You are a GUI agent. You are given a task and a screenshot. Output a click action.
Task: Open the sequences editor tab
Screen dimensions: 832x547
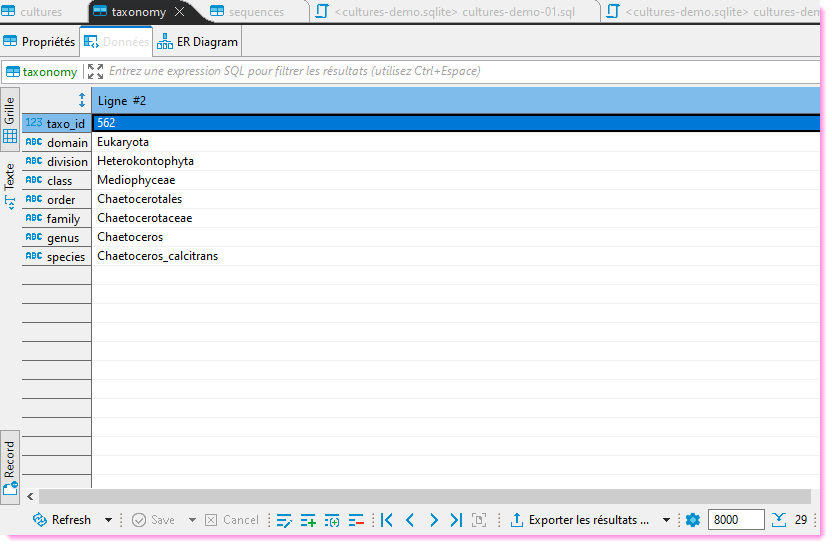(248, 12)
